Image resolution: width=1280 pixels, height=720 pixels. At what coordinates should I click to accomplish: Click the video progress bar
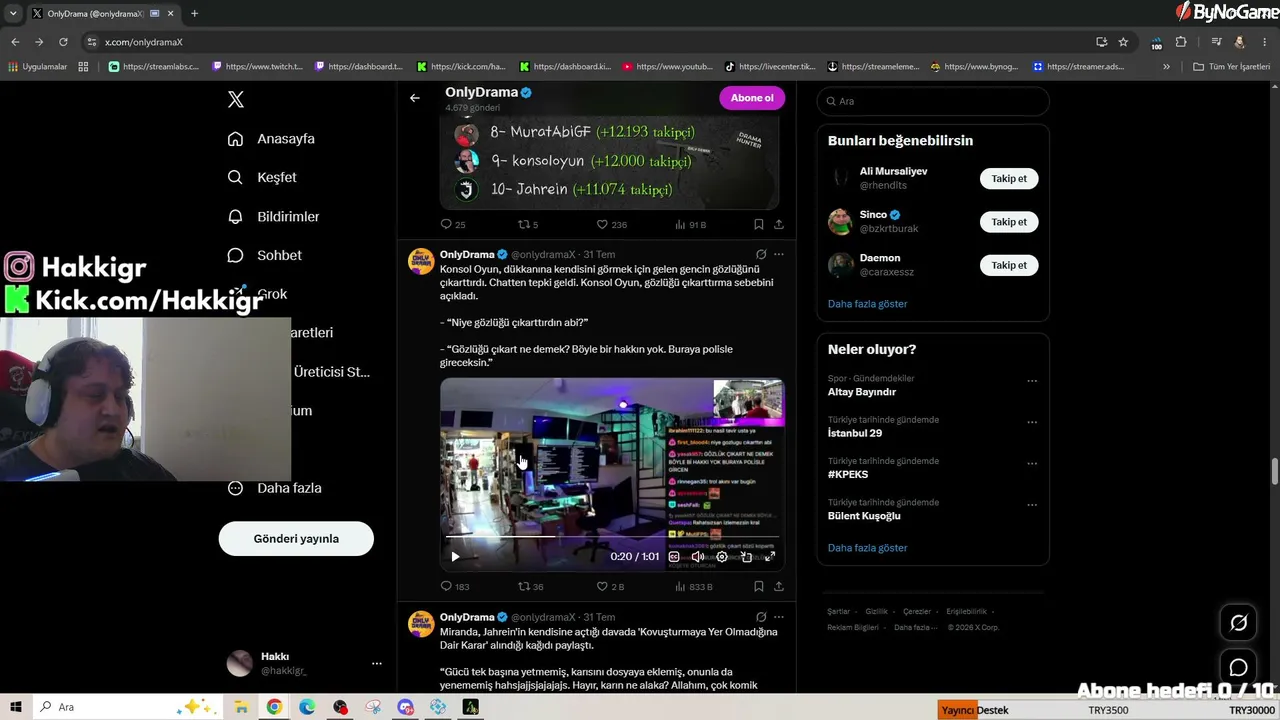pos(612,537)
